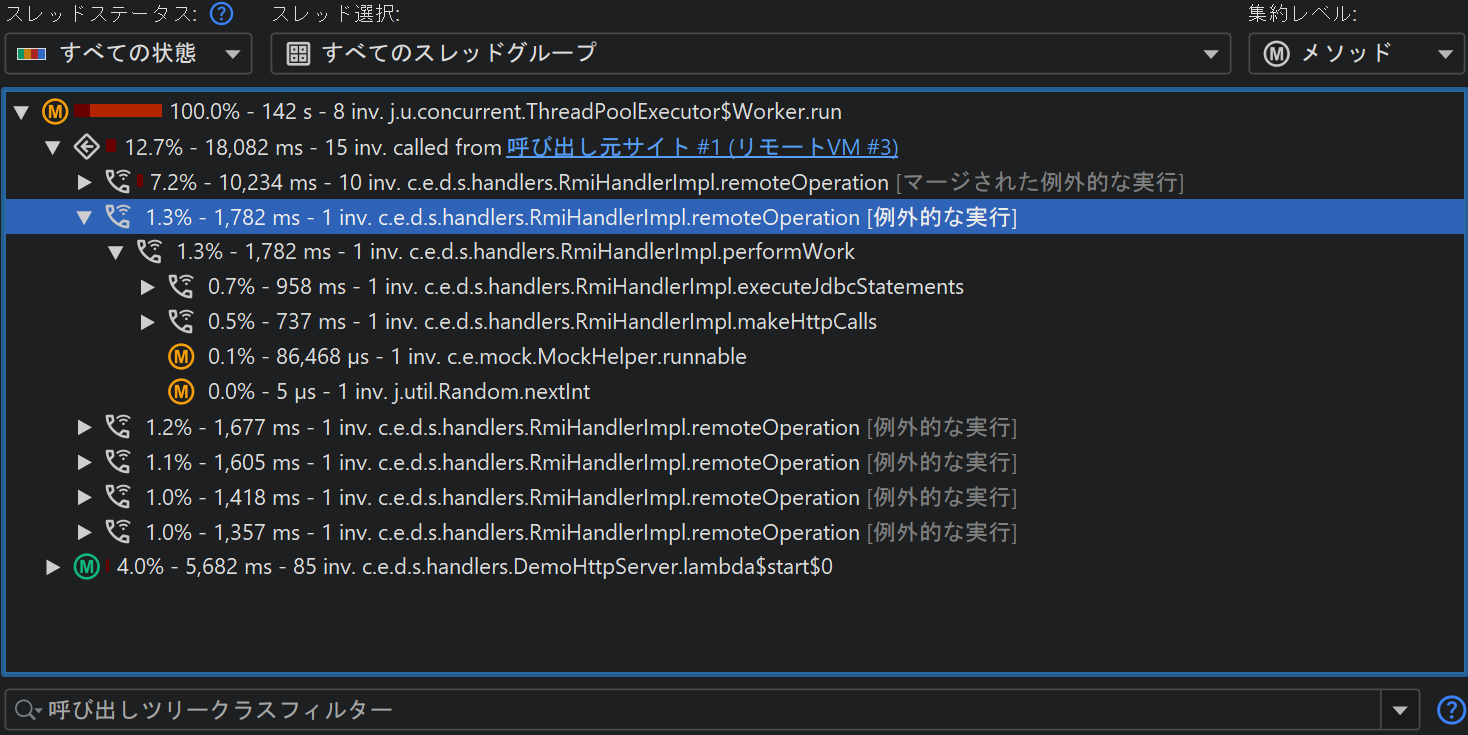
Task: Click the MockHelper.runnable method icon
Action: coord(181,357)
